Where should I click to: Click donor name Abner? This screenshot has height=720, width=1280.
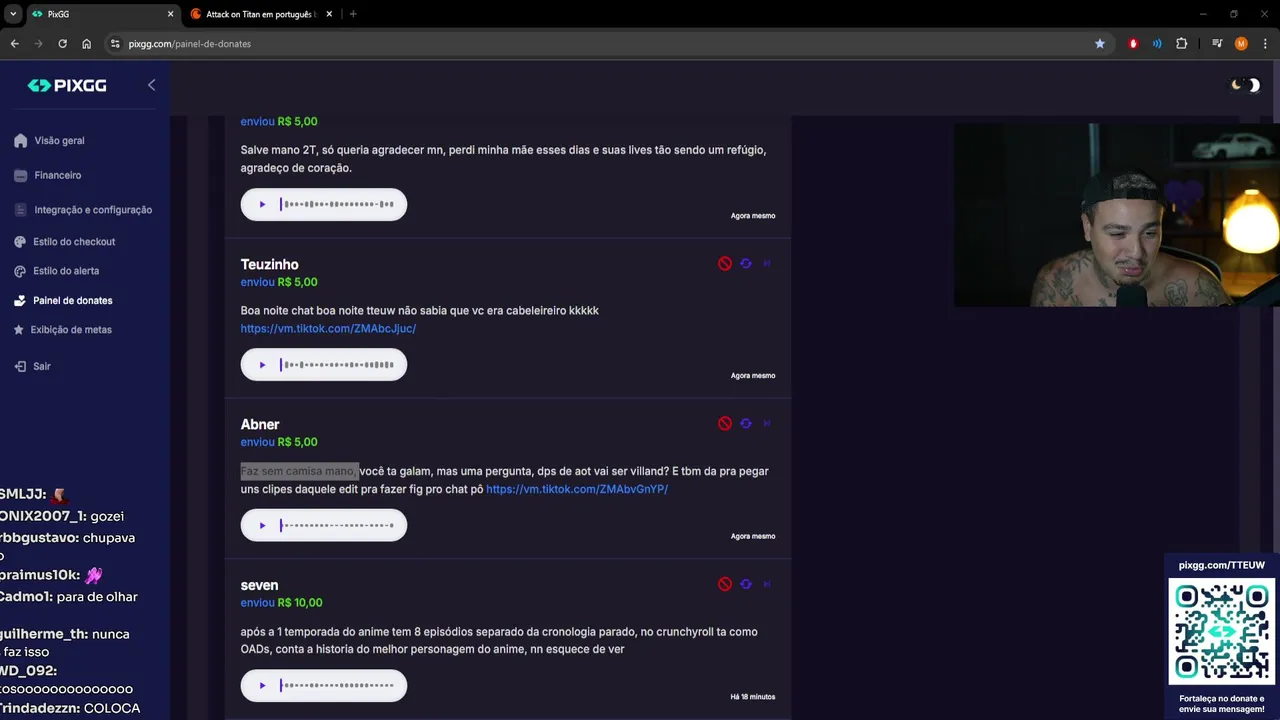click(x=260, y=425)
